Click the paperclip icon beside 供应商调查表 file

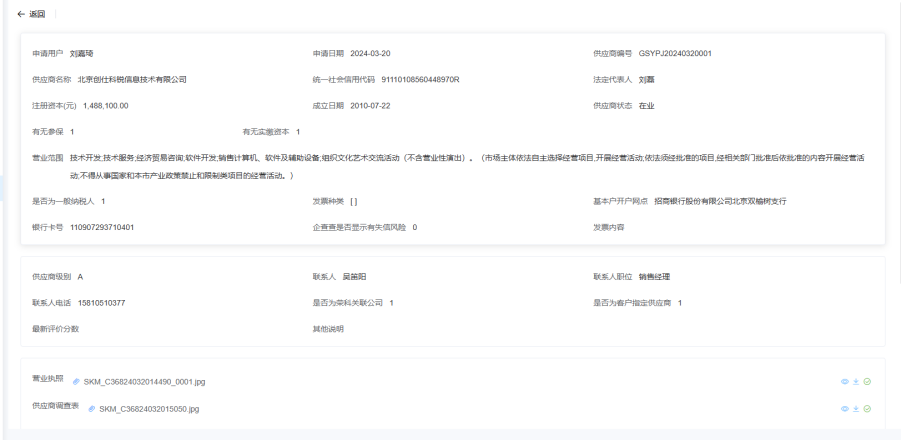[92, 409]
